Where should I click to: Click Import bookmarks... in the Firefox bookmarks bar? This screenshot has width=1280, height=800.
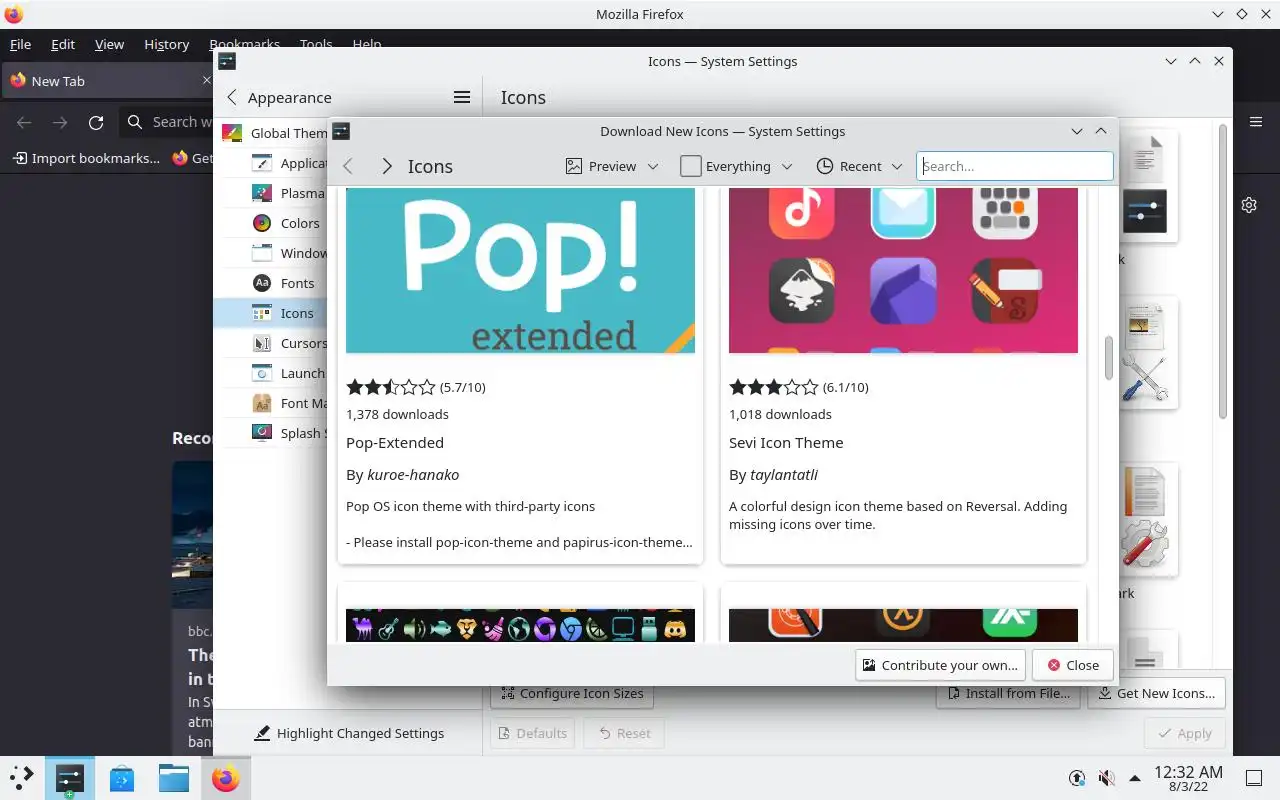tap(87, 158)
